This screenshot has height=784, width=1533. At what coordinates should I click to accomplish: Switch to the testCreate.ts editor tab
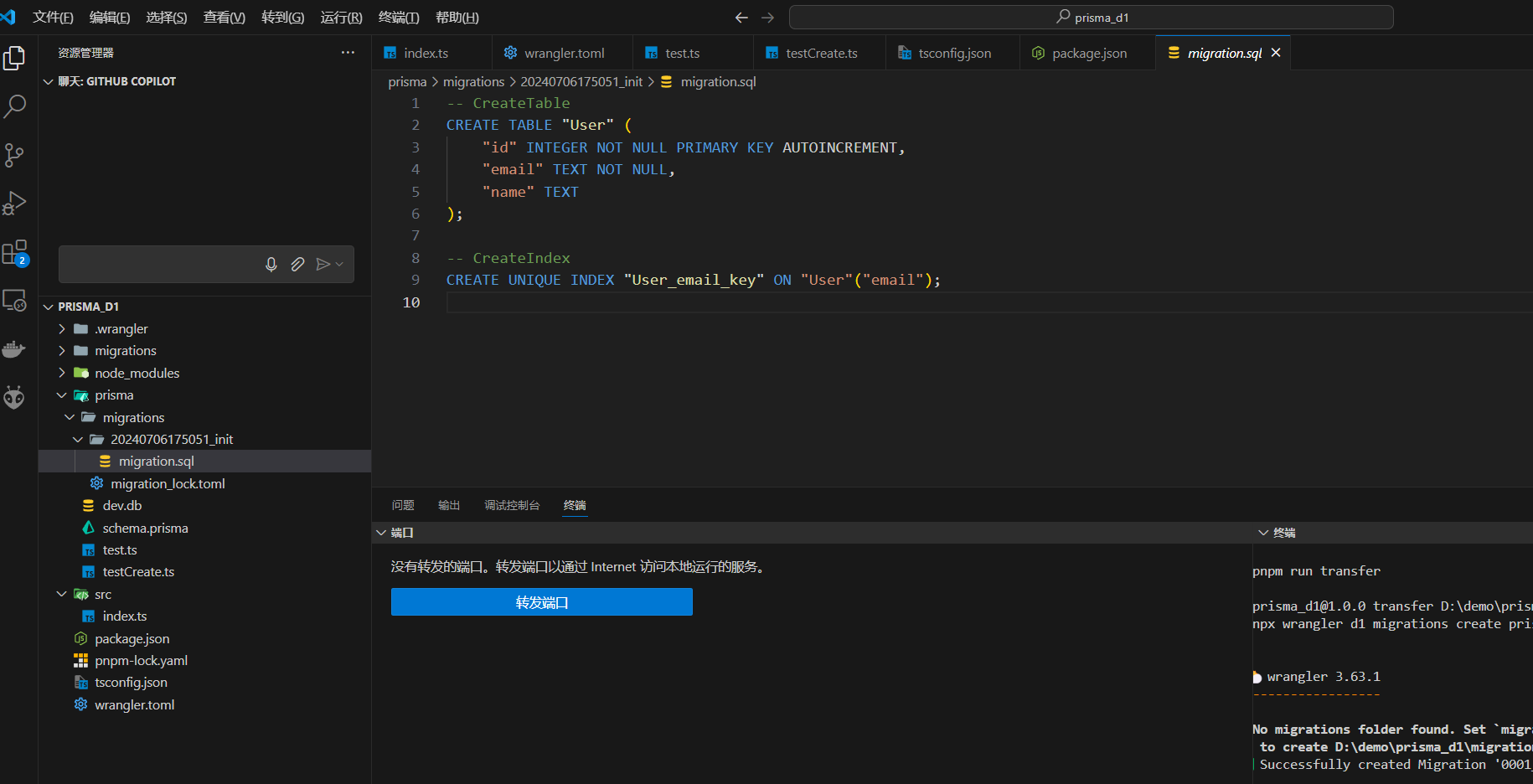pos(820,53)
